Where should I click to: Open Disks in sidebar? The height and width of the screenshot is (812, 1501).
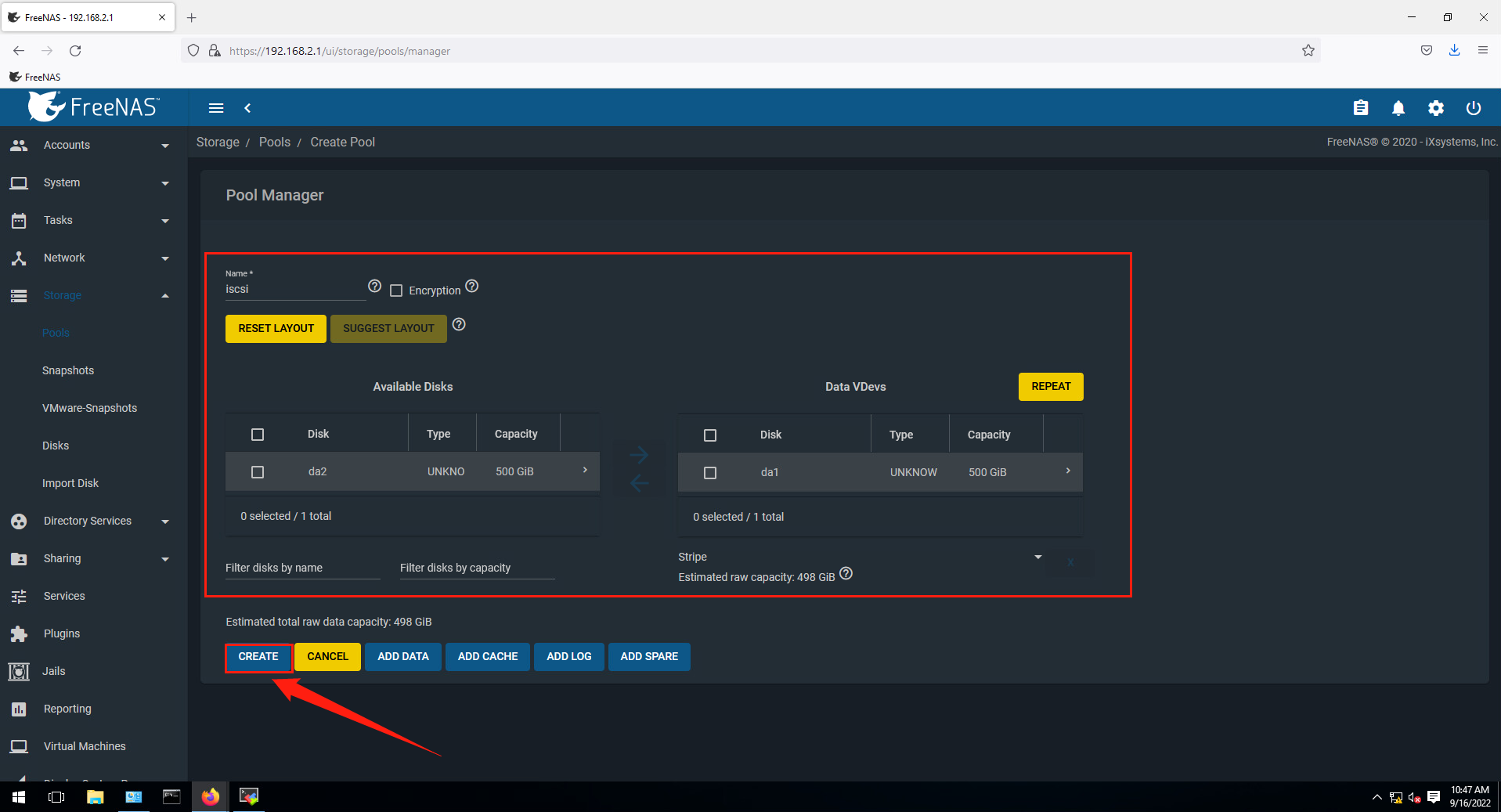(56, 446)
